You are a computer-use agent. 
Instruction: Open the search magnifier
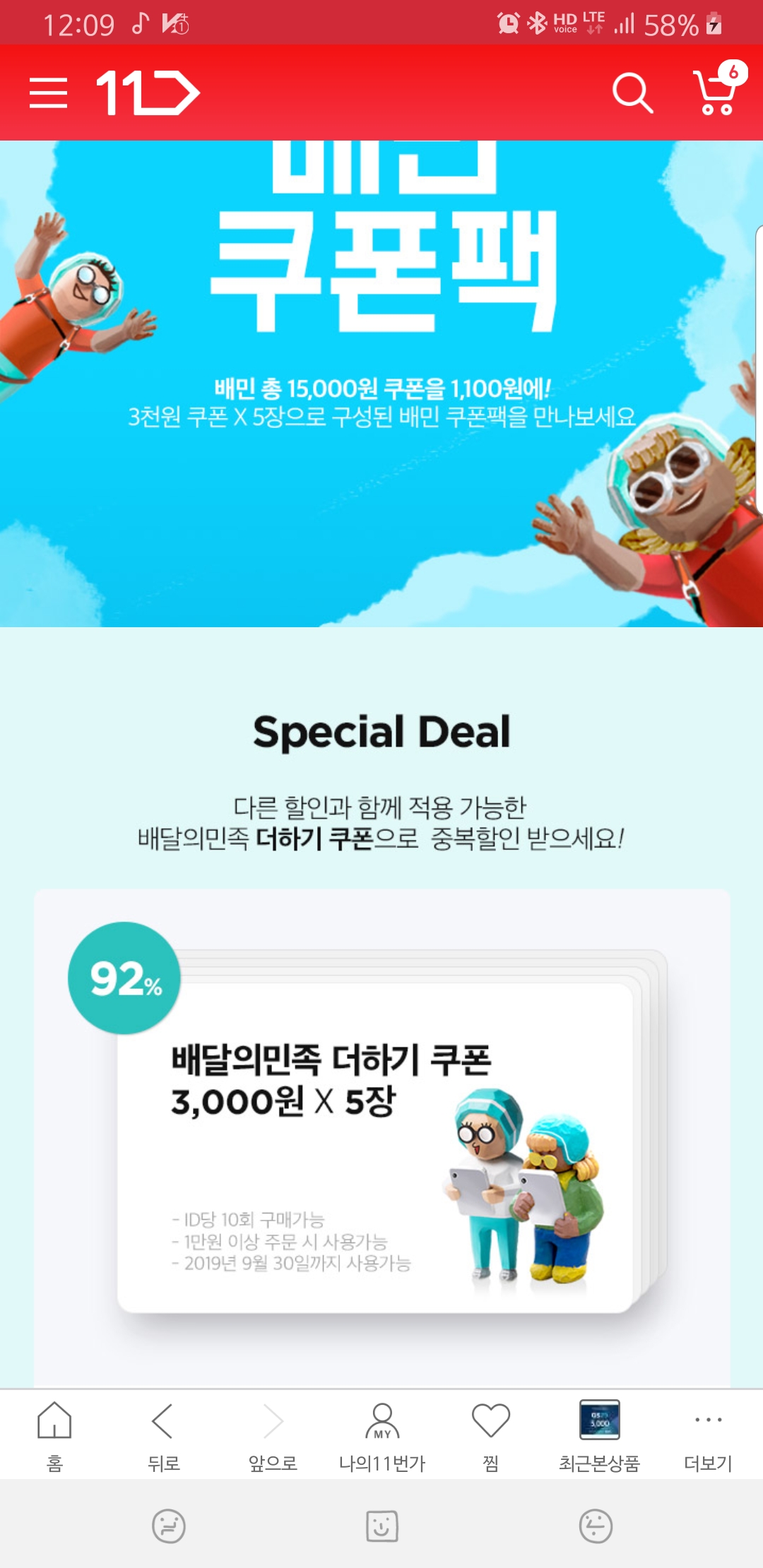tap(632, 93)
